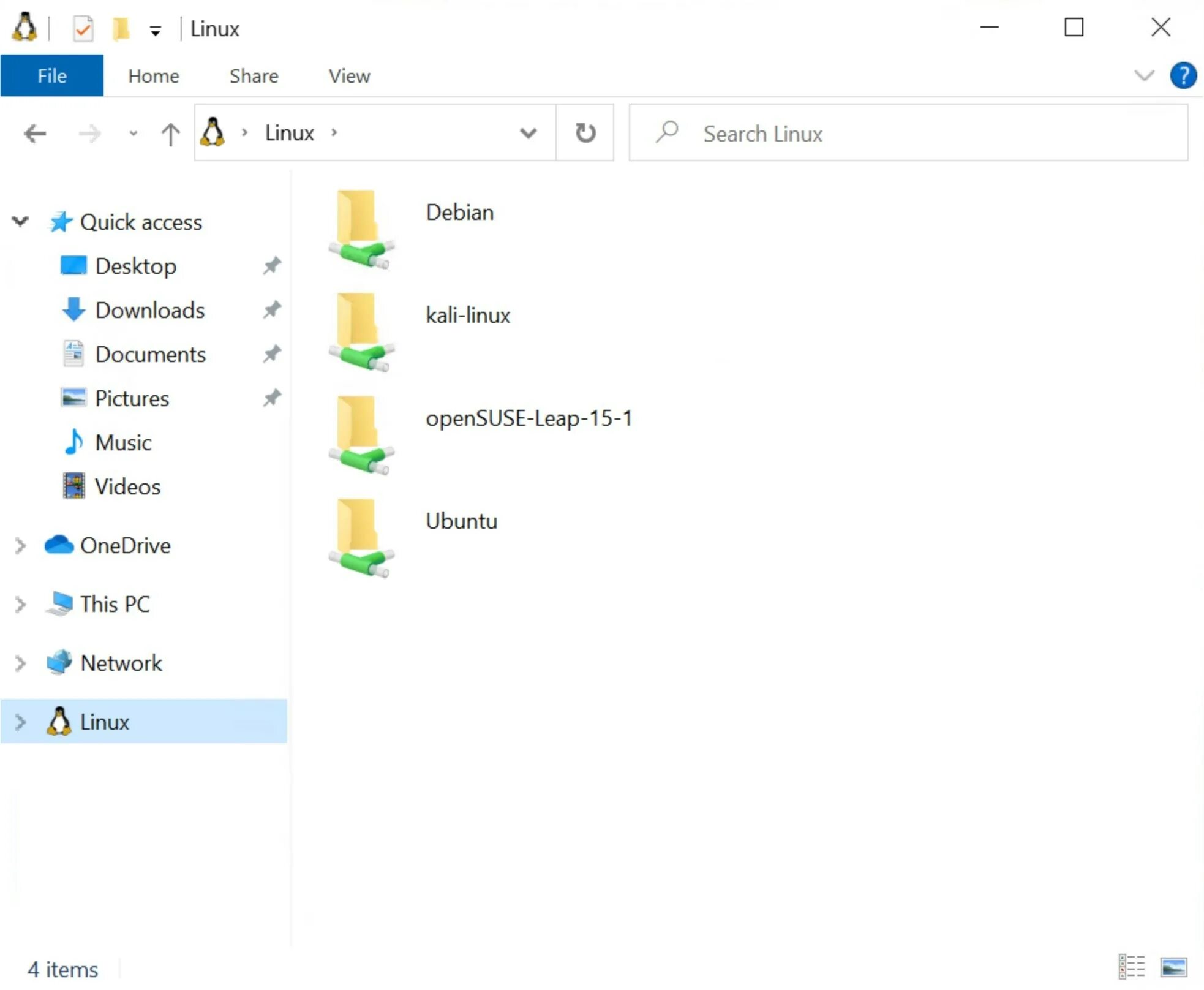Switch to Details view layout
This screenshot has height=990, width=1204.
point(1131,967)
